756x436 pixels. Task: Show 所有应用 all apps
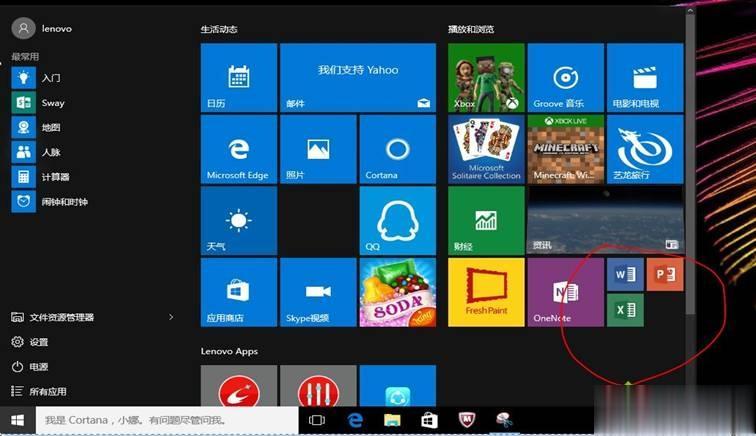39,392
